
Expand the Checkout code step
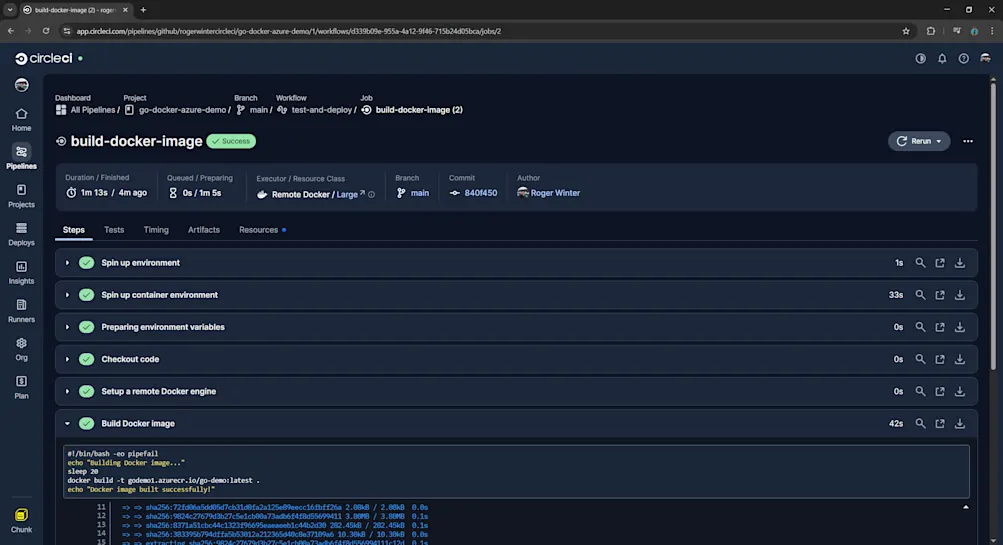[x=67, y=359]
